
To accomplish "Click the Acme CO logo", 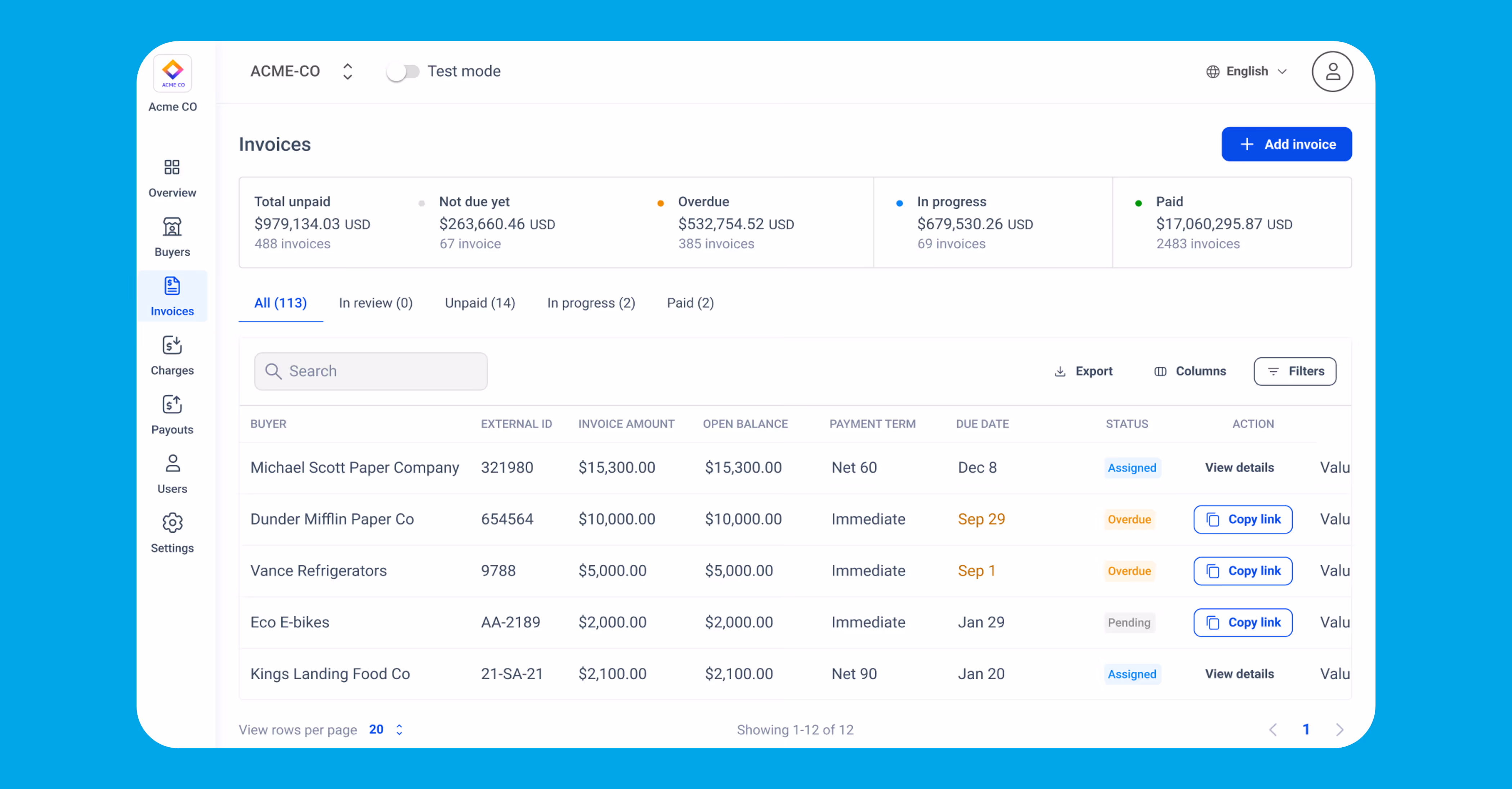I will 173,73.
